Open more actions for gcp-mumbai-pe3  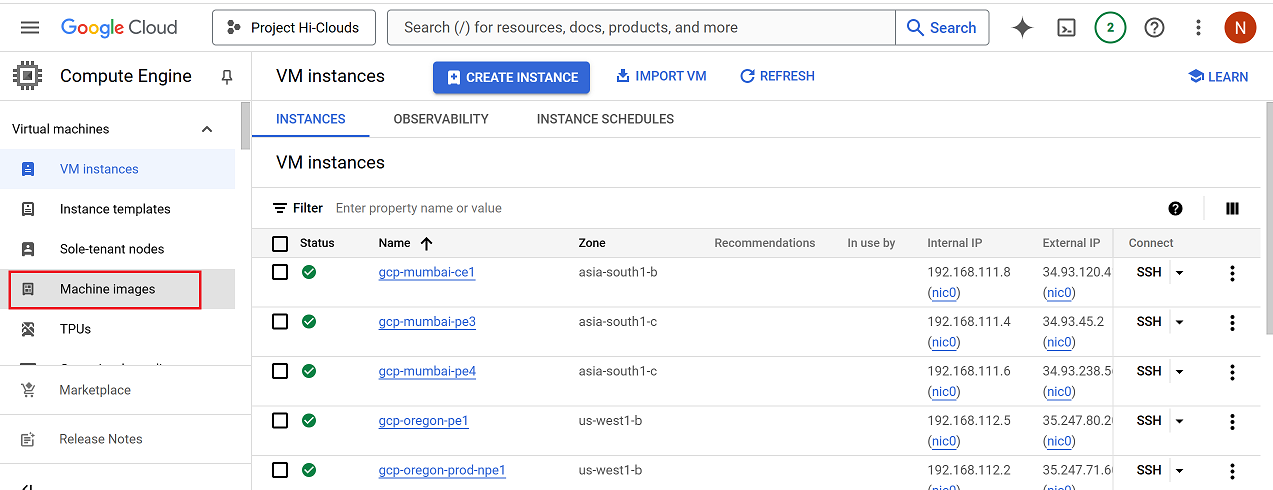point(1232,322)
